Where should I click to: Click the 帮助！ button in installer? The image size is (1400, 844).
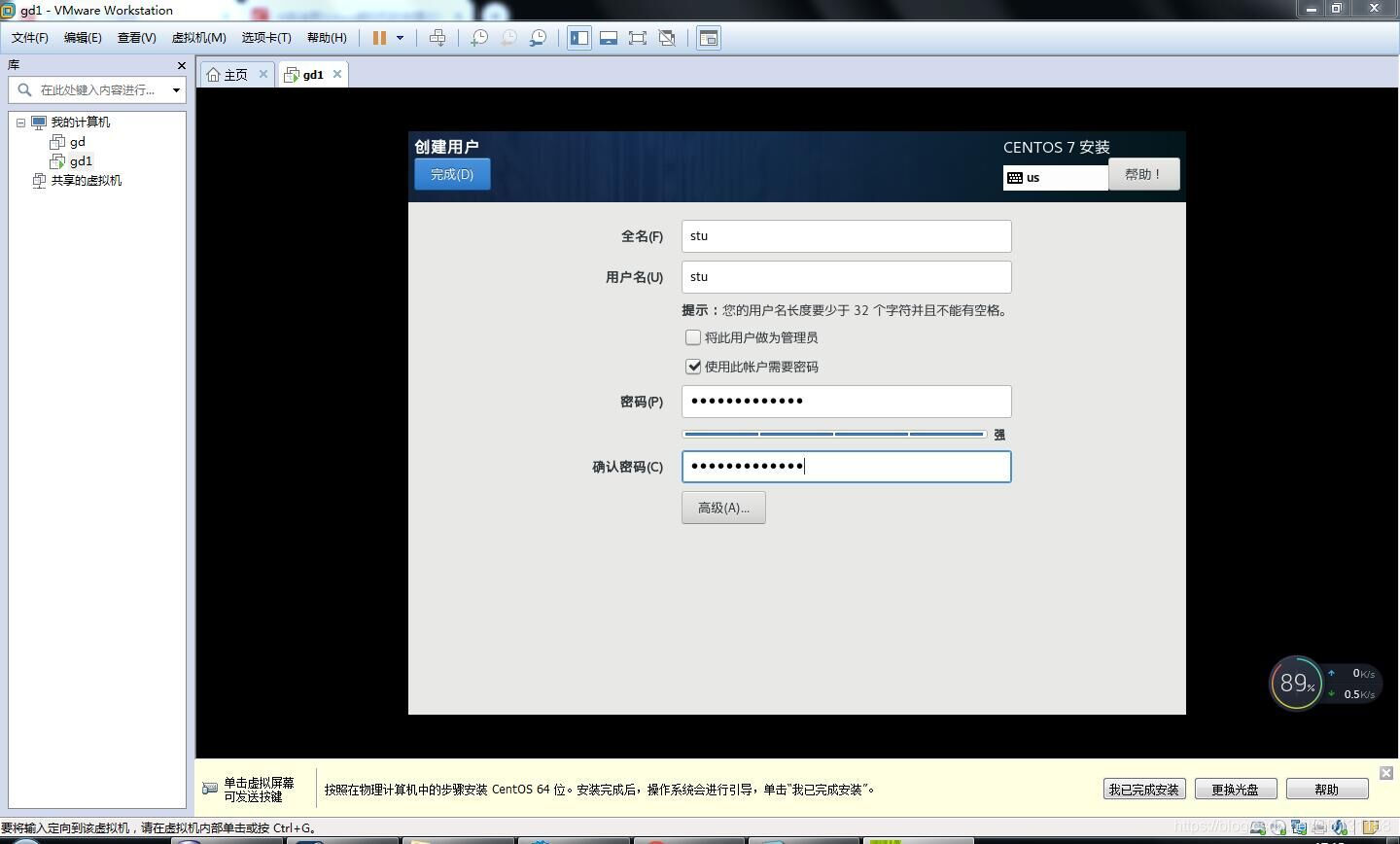(x=1143, y=174)
